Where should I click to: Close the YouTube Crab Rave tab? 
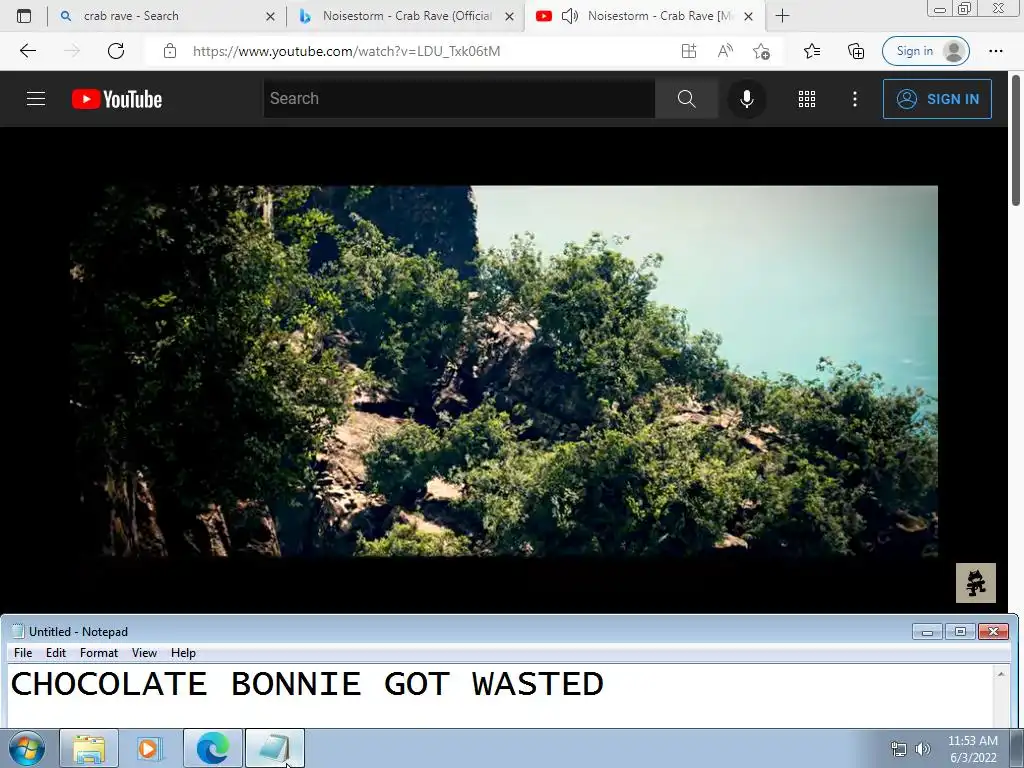point(748,17)
